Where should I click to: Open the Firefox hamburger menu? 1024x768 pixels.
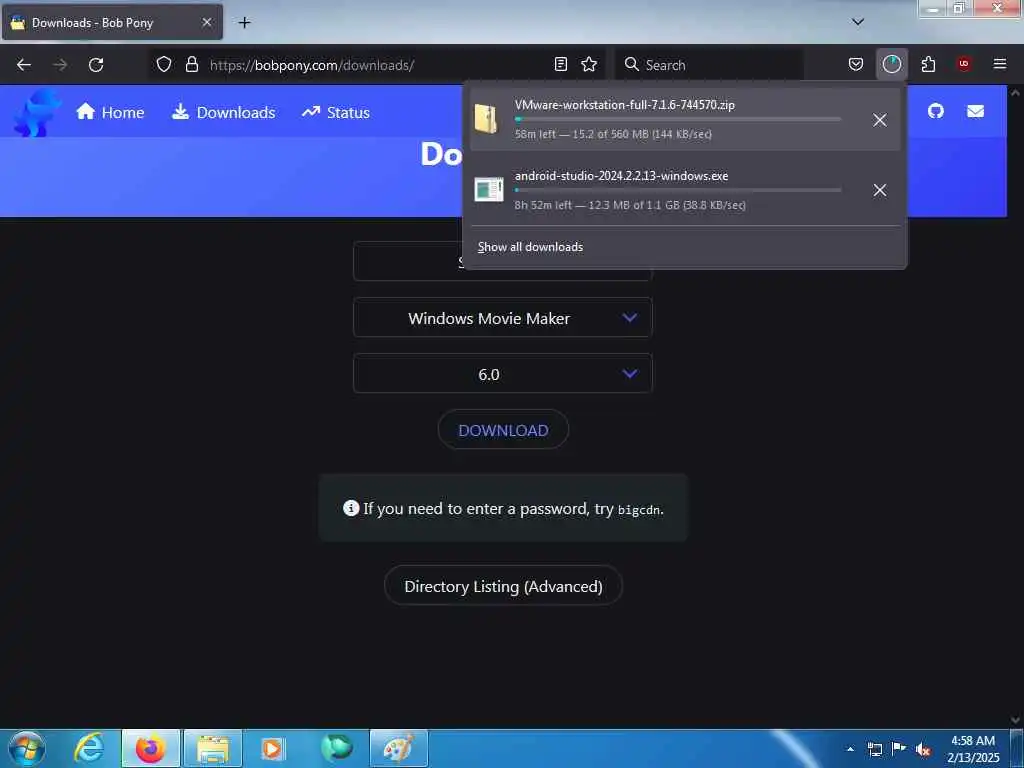(x=1000, y=64)
